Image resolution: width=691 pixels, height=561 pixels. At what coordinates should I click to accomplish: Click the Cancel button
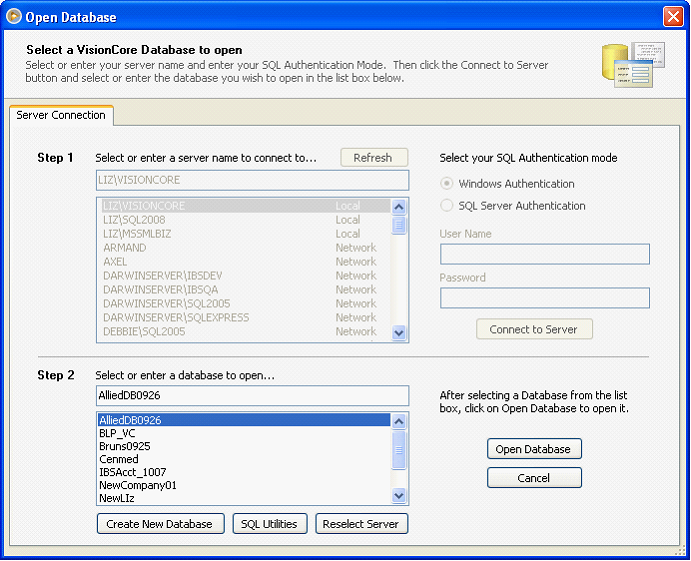pos(534,478)
